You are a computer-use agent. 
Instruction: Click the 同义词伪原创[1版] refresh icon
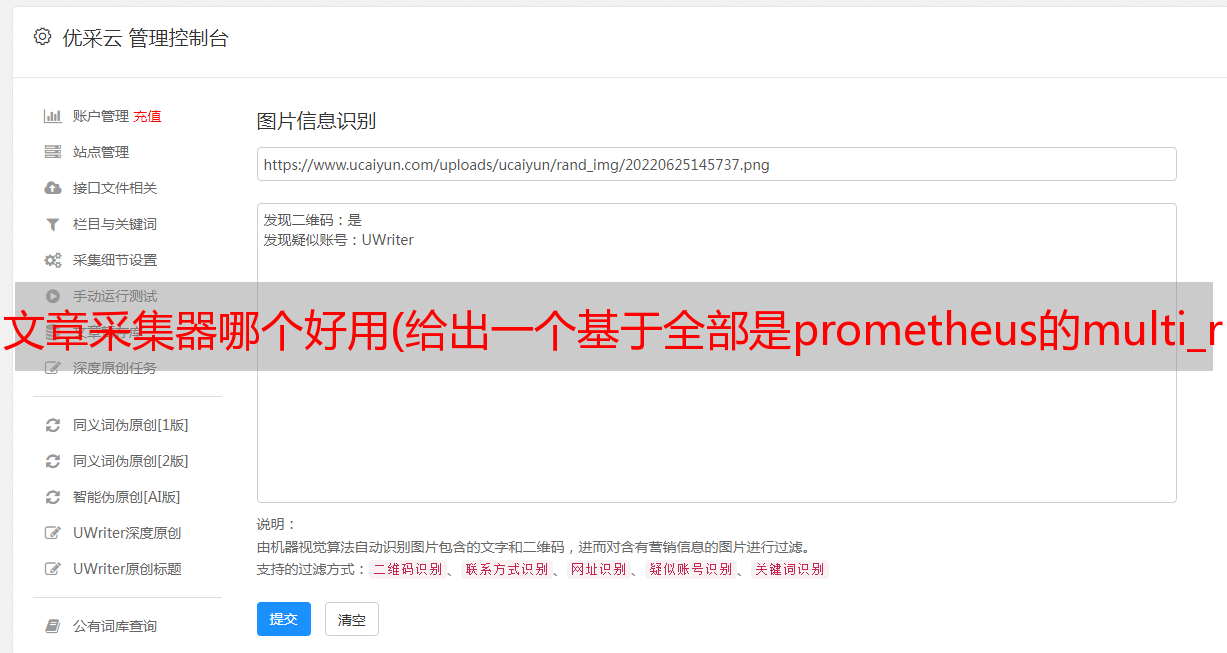pos(53,425)
